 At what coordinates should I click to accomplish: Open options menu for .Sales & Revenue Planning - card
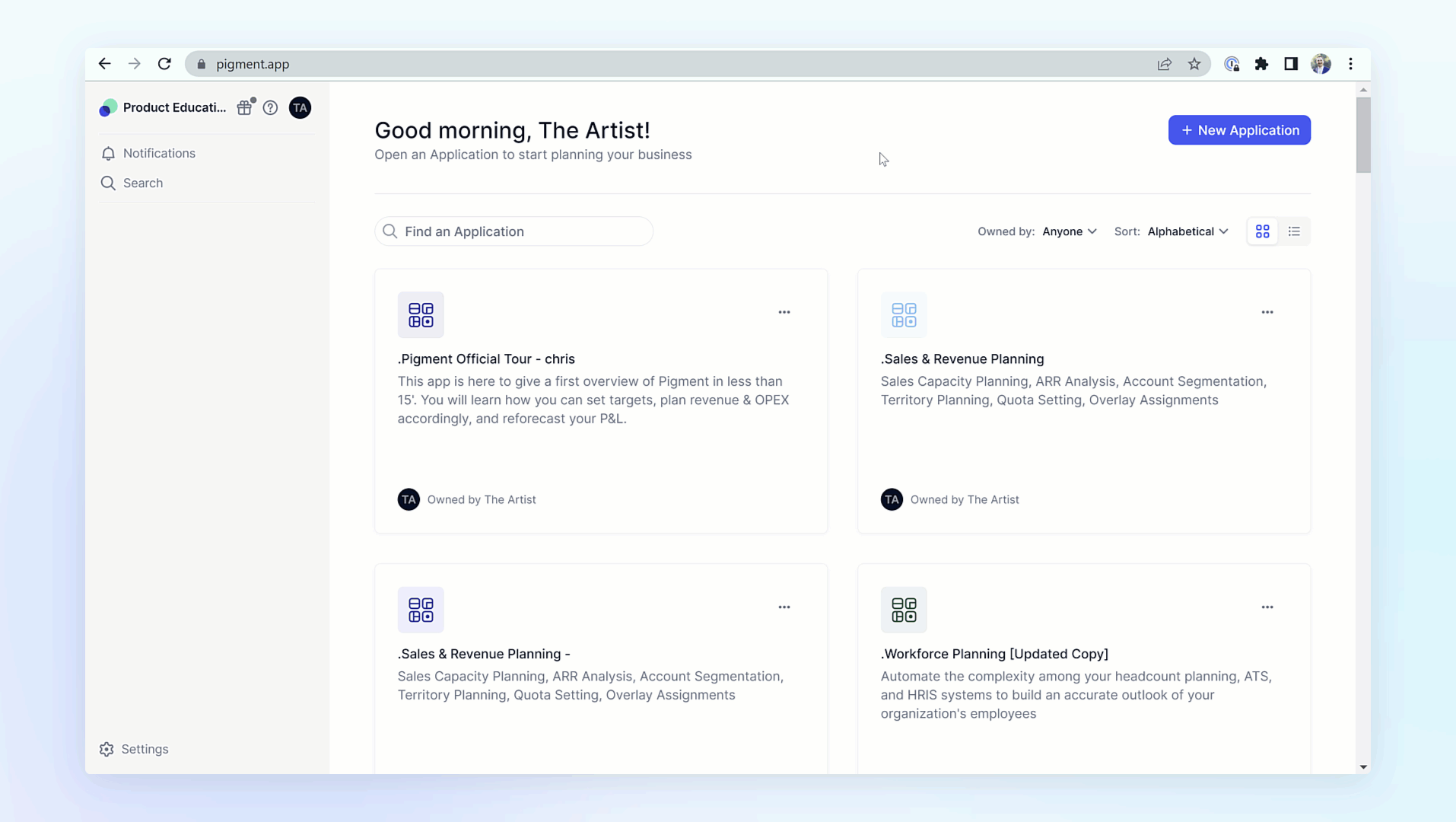[x=784, y=607]
